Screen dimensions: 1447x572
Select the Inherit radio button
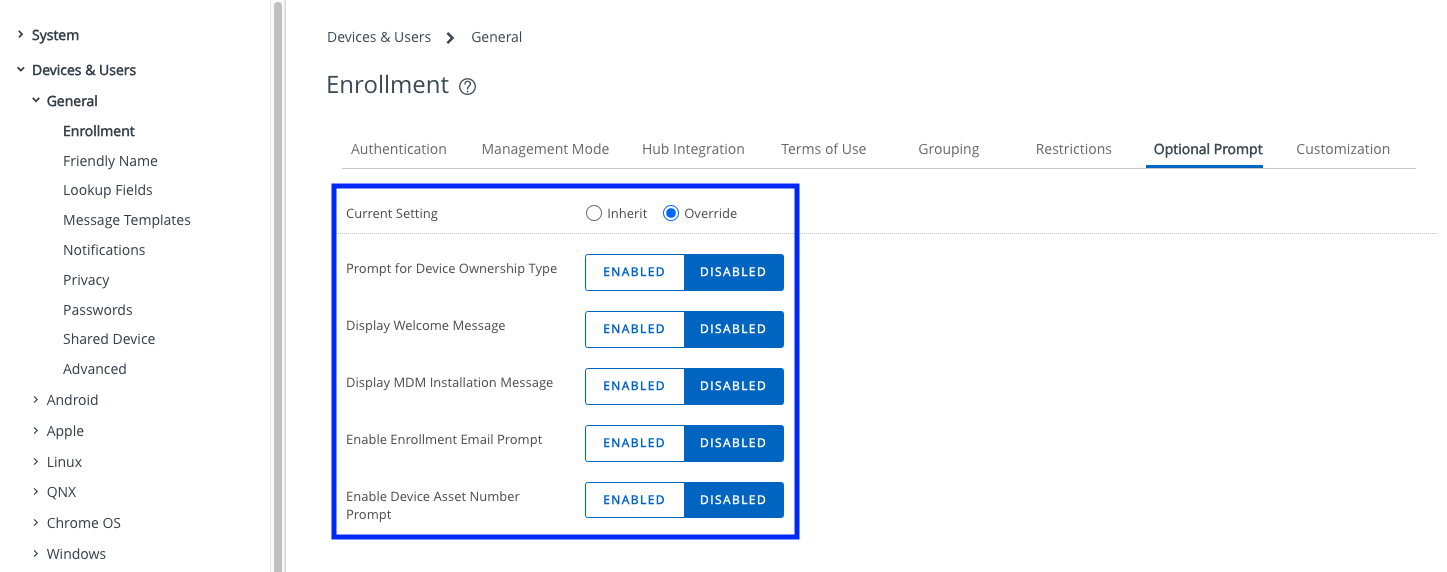[x=594, y=213]
